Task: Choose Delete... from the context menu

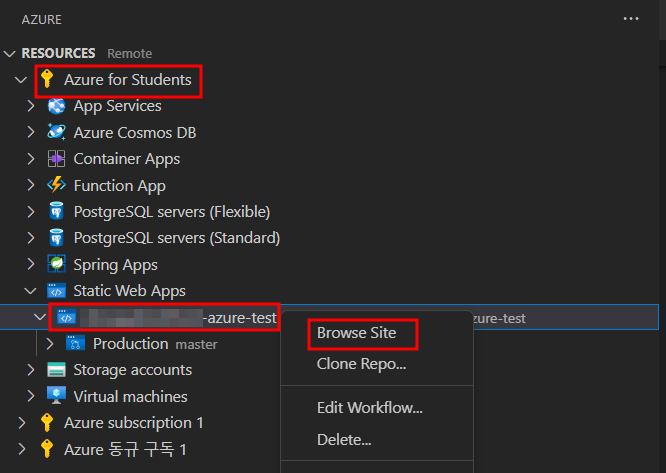Action: pyautogui.click(x=344, y=439)
